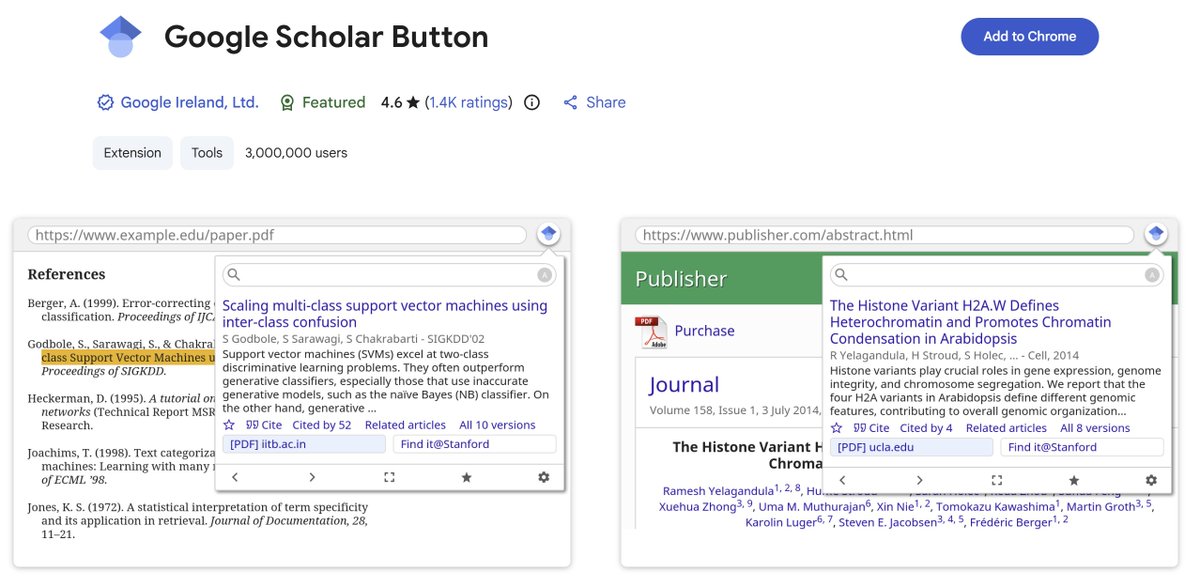Click the verified publisher badge icon
This screenshot has height=587, width=1200.
coord(105,102)
